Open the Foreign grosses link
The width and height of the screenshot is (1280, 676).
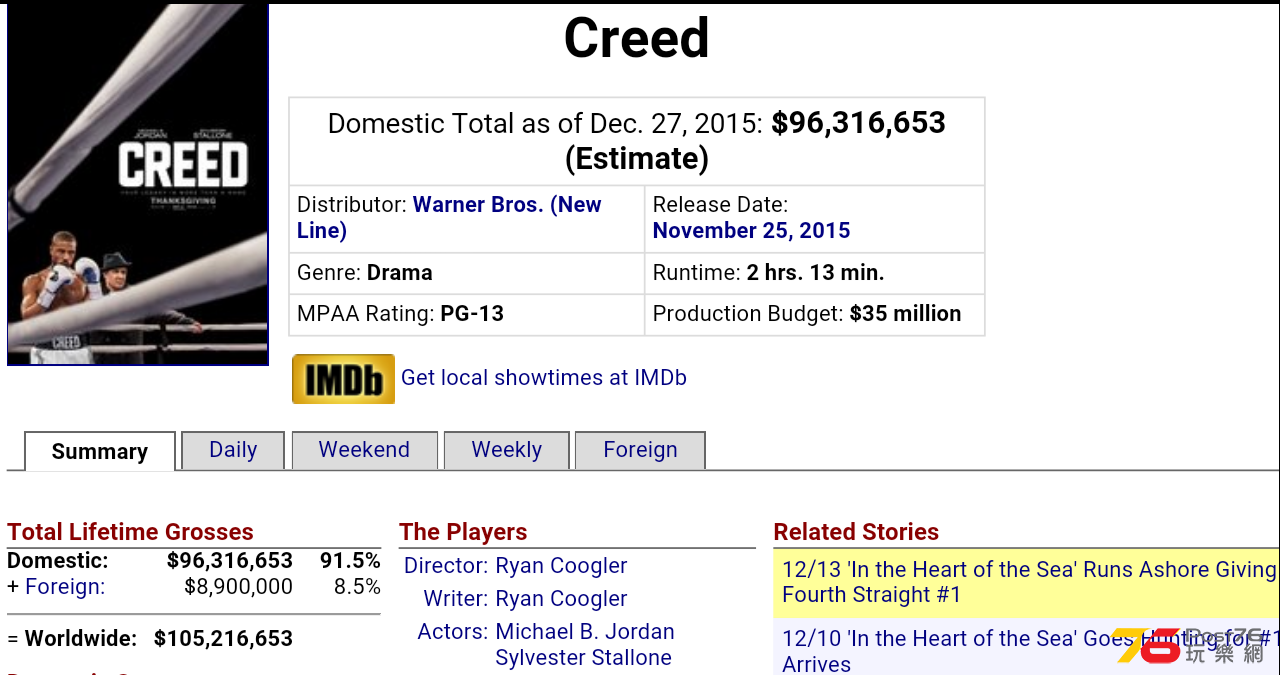click(65, 587)
